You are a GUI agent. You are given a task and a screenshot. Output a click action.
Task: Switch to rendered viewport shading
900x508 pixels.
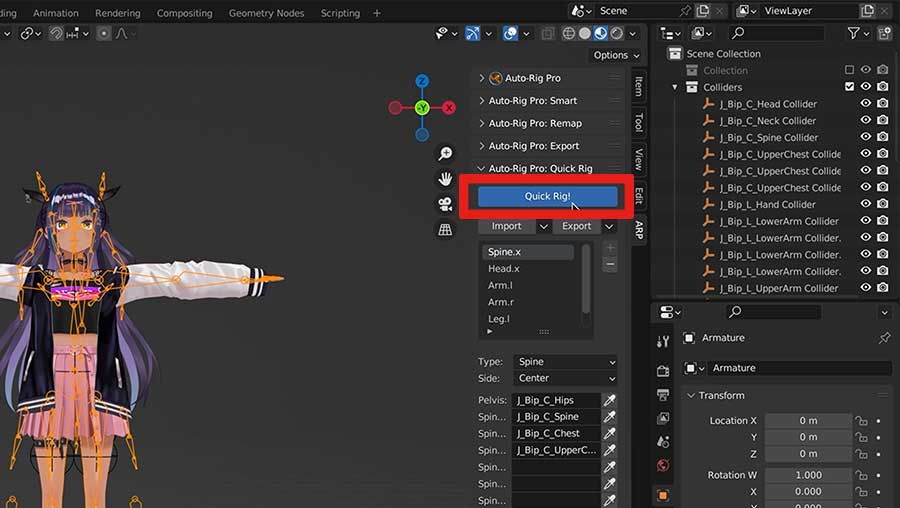point(616,33)
